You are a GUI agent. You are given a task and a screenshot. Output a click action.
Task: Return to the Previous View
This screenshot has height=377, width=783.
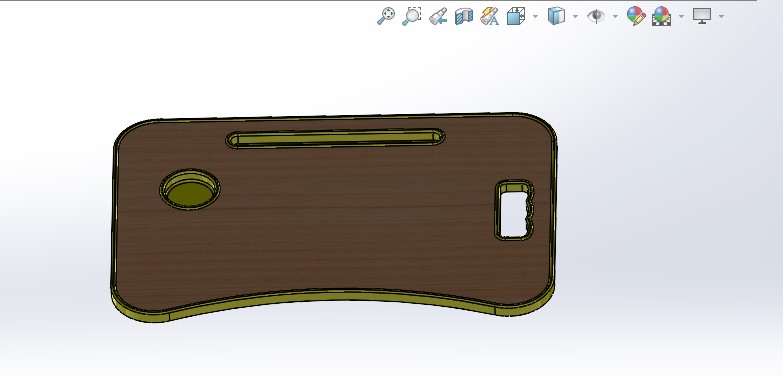(438, 16)
